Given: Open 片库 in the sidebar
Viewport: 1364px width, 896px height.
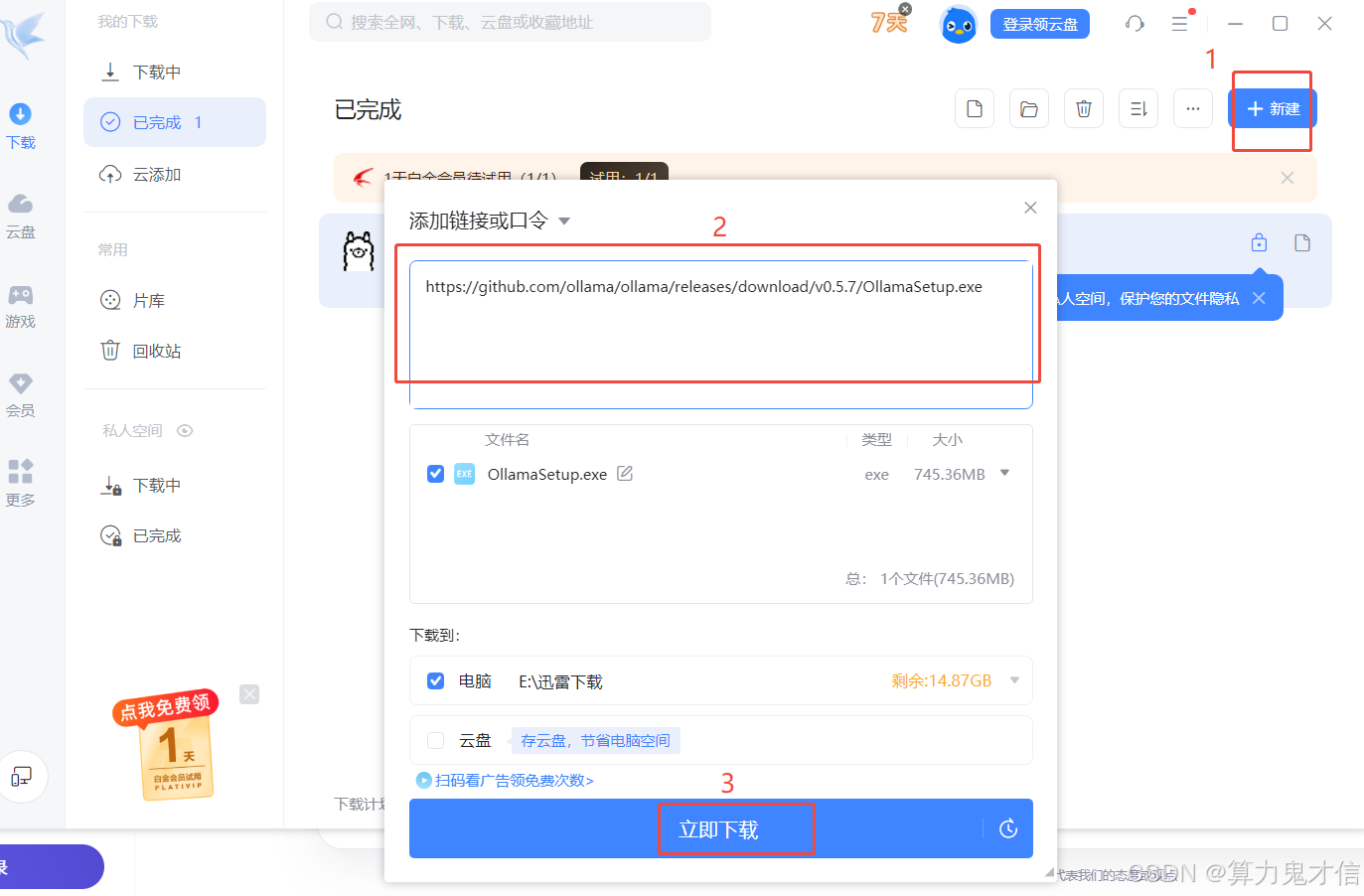Looking at the screenshot, I should [175, 300].
